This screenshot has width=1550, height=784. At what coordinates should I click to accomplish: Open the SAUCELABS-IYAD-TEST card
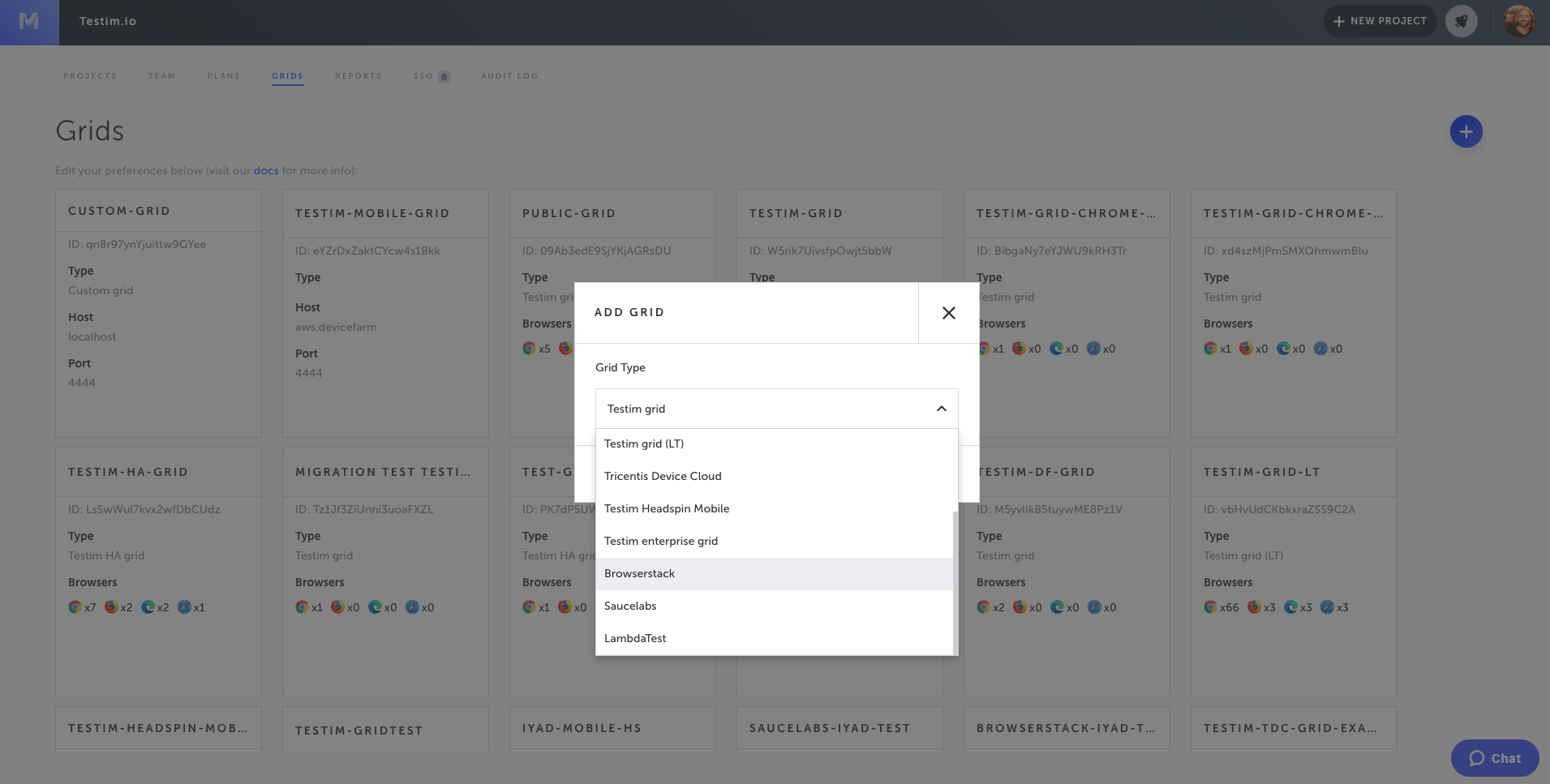tap(839, 728)
